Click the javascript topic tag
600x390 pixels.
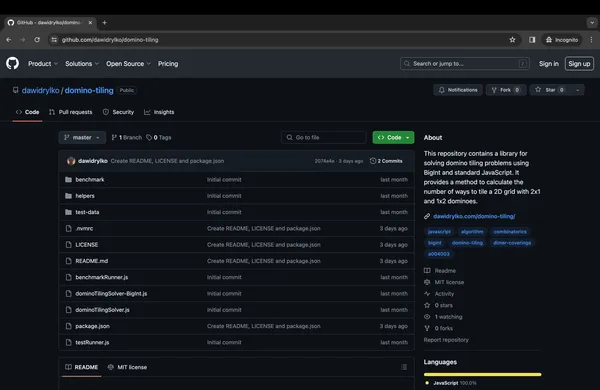tap(439, 232)
